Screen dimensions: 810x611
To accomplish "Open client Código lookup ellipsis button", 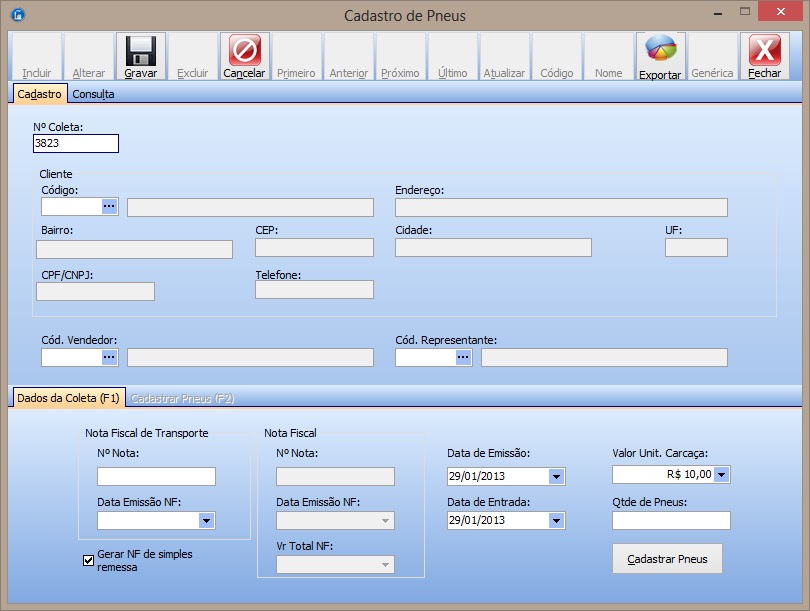I will (x=110, y=206).
